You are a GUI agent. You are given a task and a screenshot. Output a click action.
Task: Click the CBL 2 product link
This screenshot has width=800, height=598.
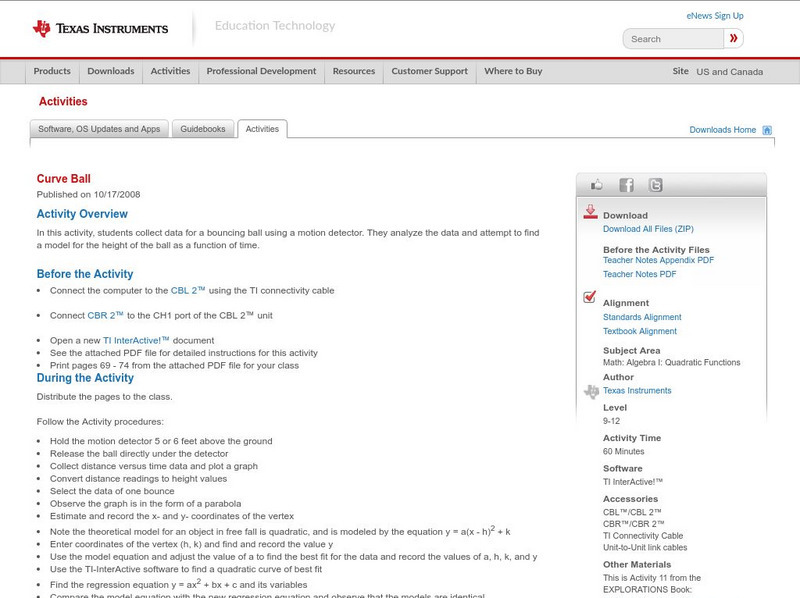click(x=188, y=290)
